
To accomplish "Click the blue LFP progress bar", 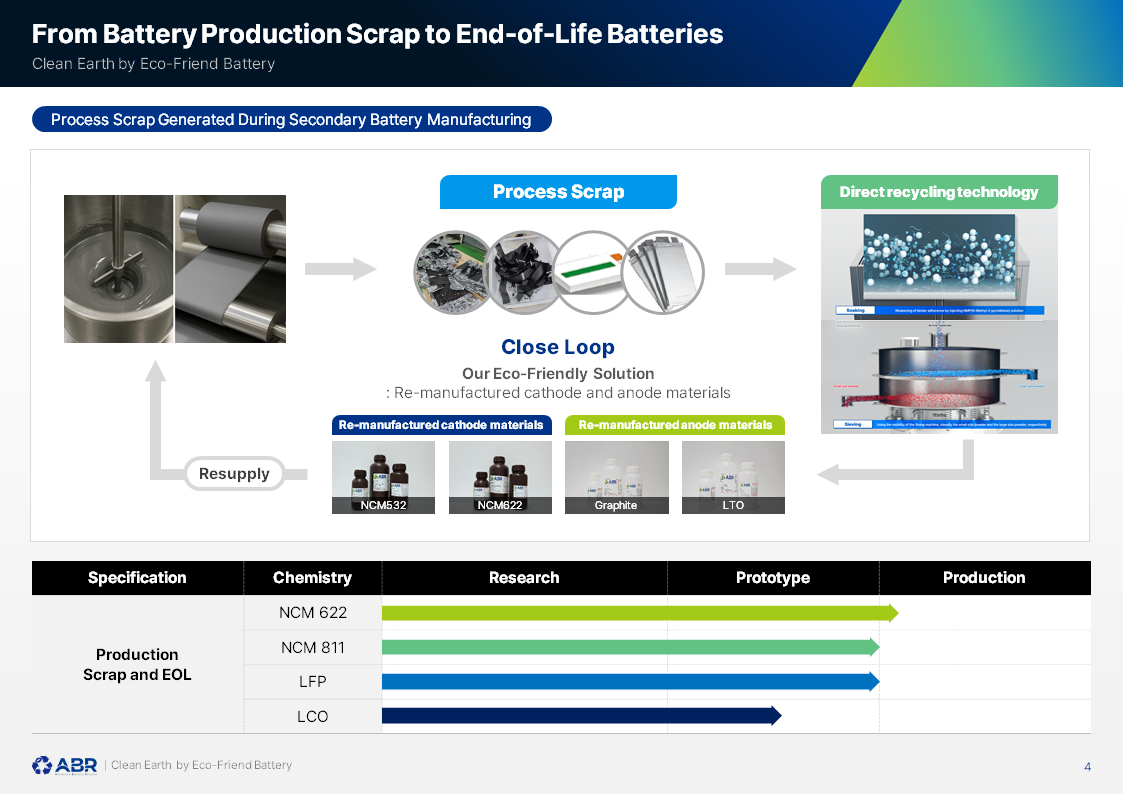I will coord(630,682).
